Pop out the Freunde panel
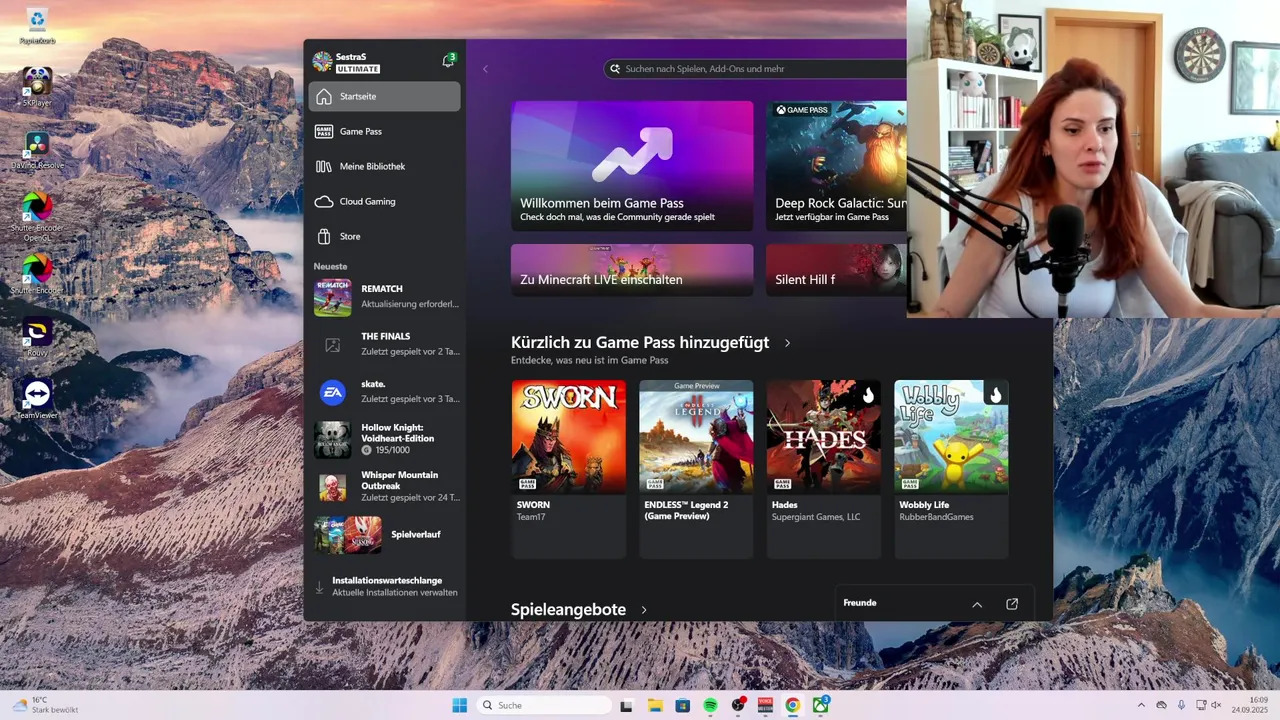 click(x=1012, y=604)
